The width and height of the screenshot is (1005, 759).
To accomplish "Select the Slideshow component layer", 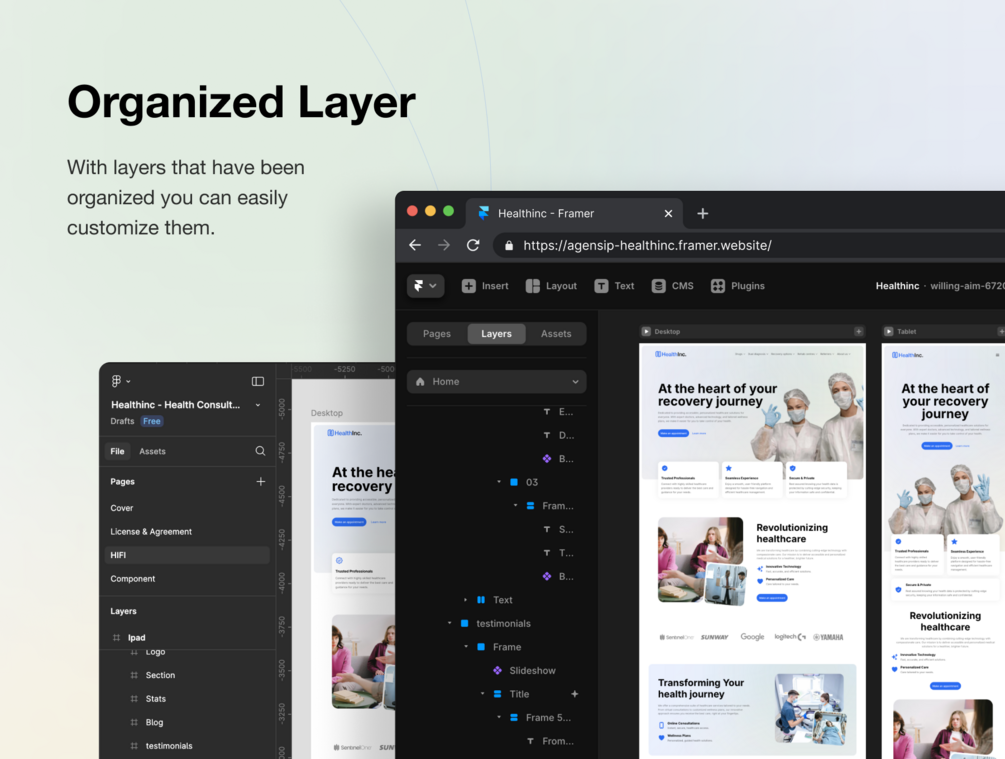I will click(x=532, y=671).
